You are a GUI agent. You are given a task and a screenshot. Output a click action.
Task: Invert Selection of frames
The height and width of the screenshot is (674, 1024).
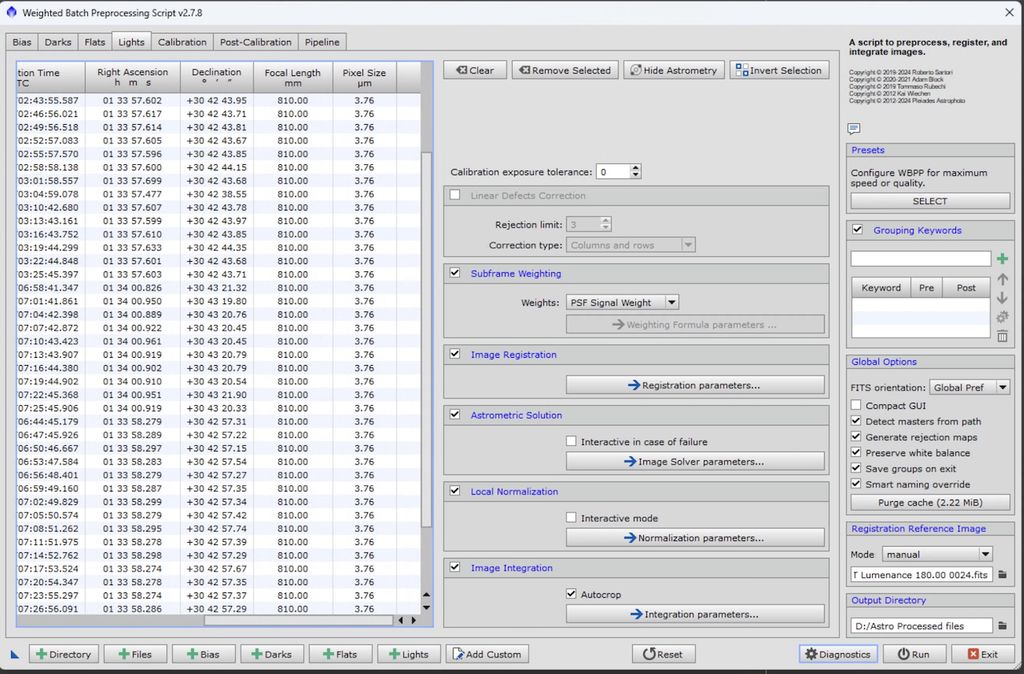point(779,70)
